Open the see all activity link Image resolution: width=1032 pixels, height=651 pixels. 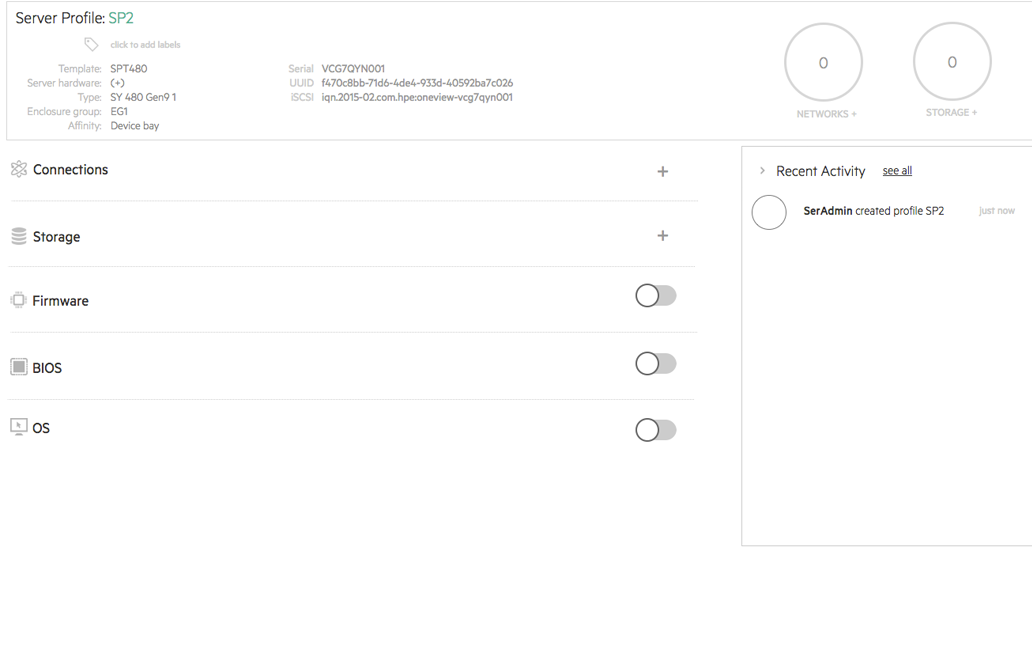(897, 171)
